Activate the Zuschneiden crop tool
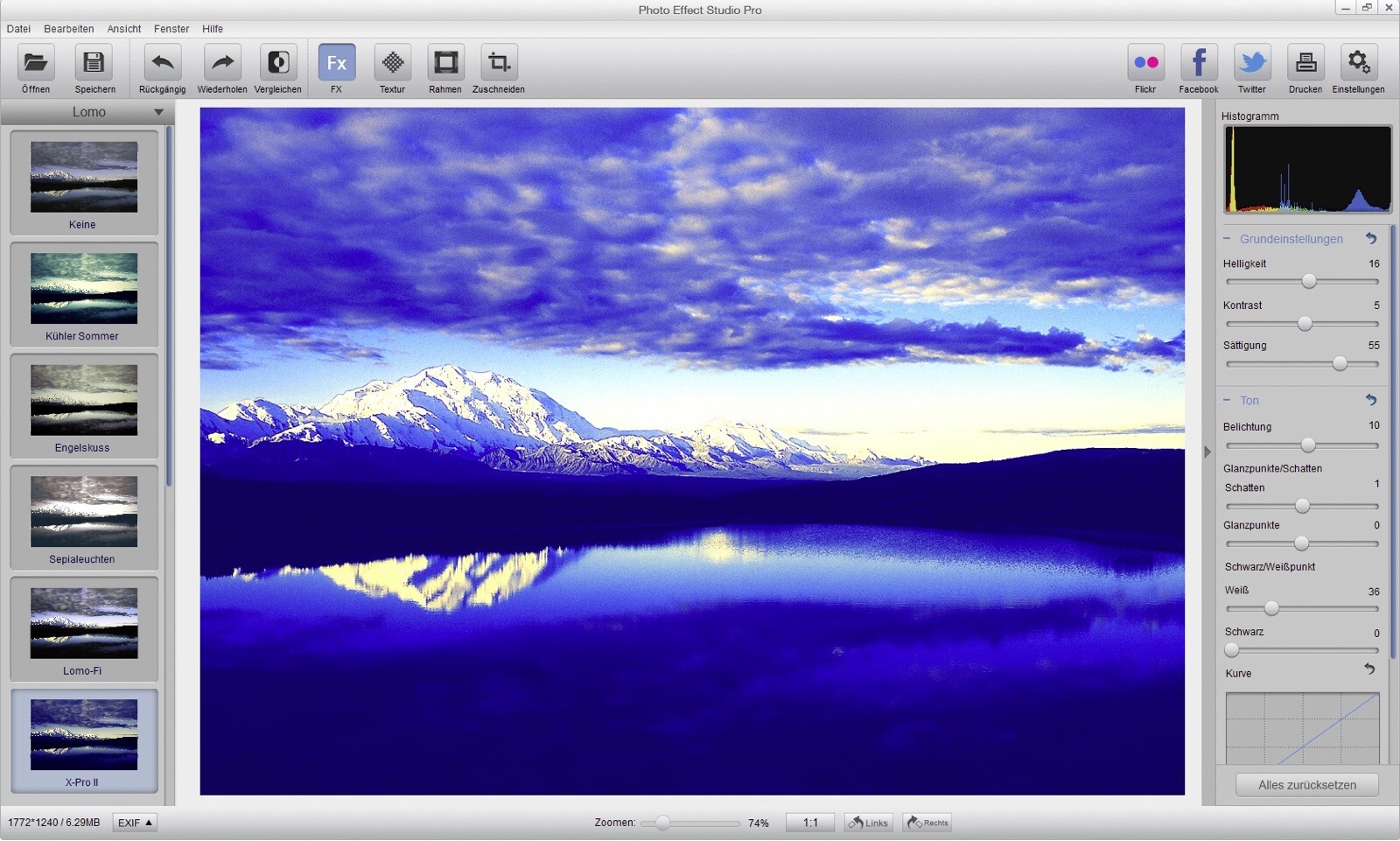Screen dimensions: 1400x841 [x=498, y=63]
